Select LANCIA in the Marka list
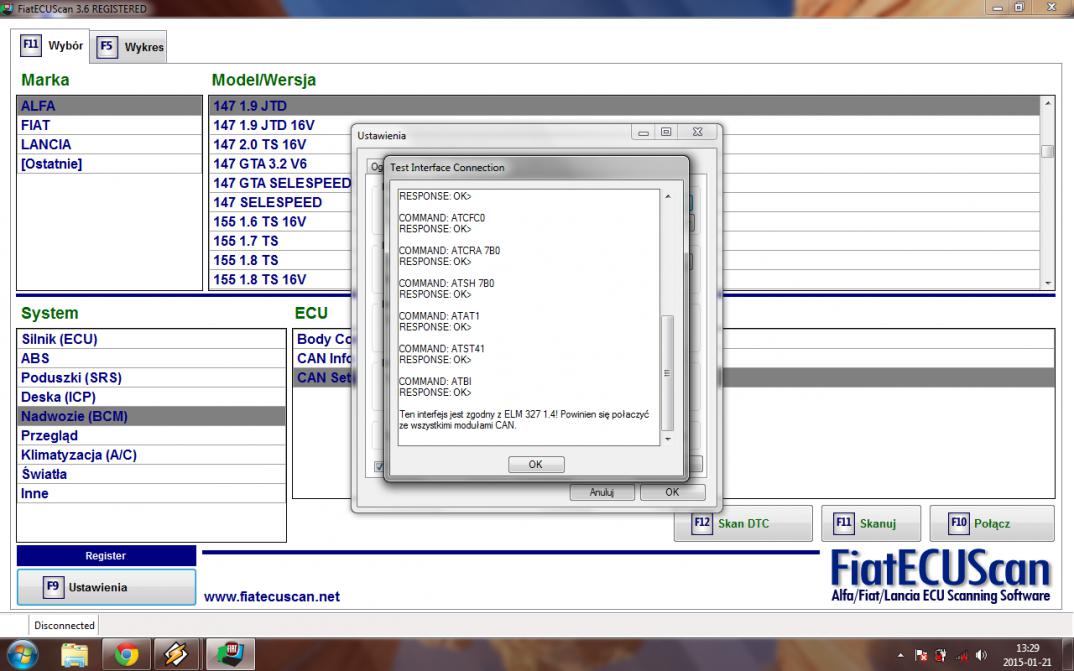1074x671 pixels. [110, 144]
